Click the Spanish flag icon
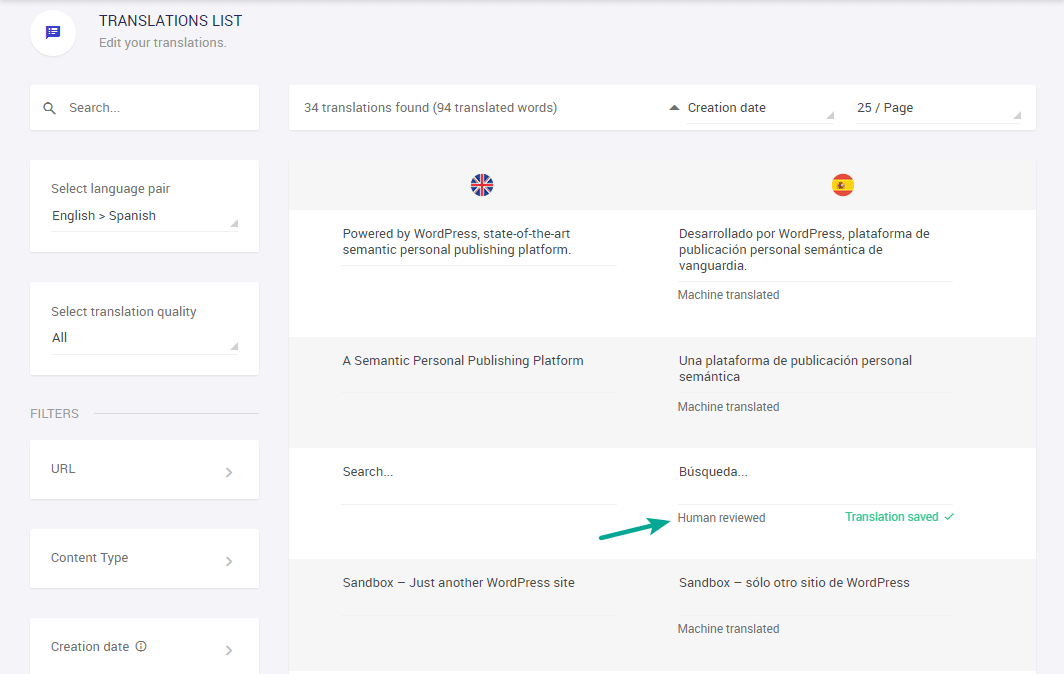The width and height of the screenshot is (1064, 674). (x=843, y=185)
